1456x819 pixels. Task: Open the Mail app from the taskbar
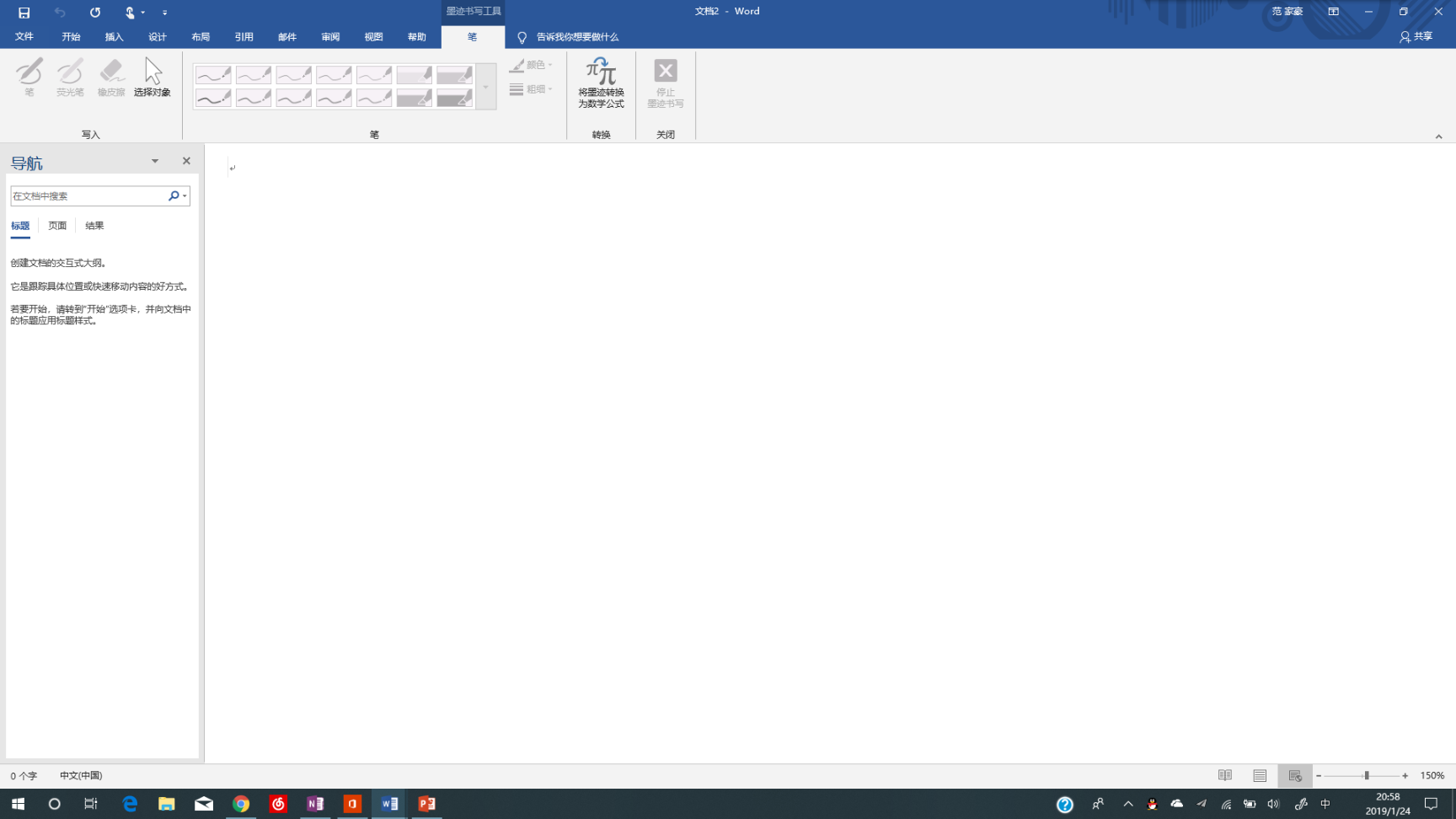click(204, 804)
